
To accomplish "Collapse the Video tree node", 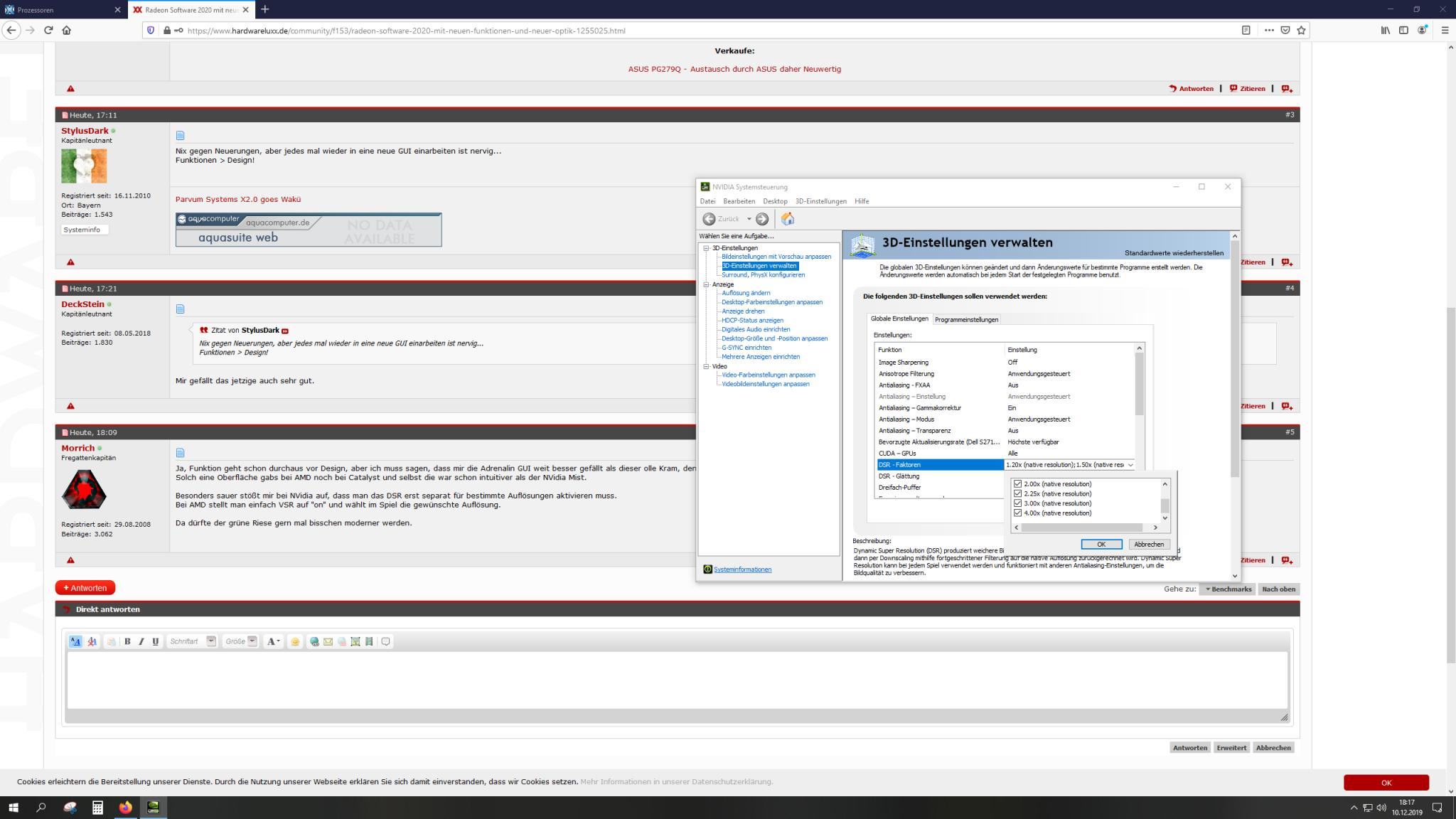I will click(706, 366).
